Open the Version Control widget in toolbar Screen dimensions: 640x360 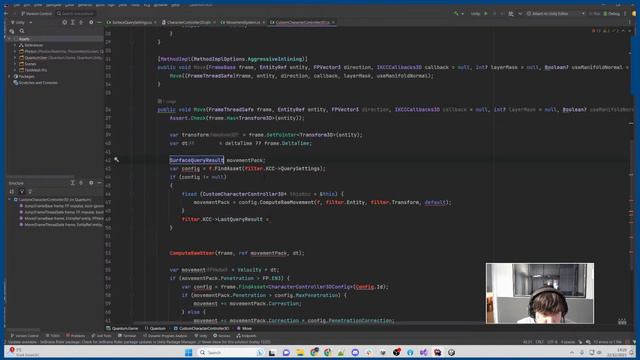tap(36, 13)
